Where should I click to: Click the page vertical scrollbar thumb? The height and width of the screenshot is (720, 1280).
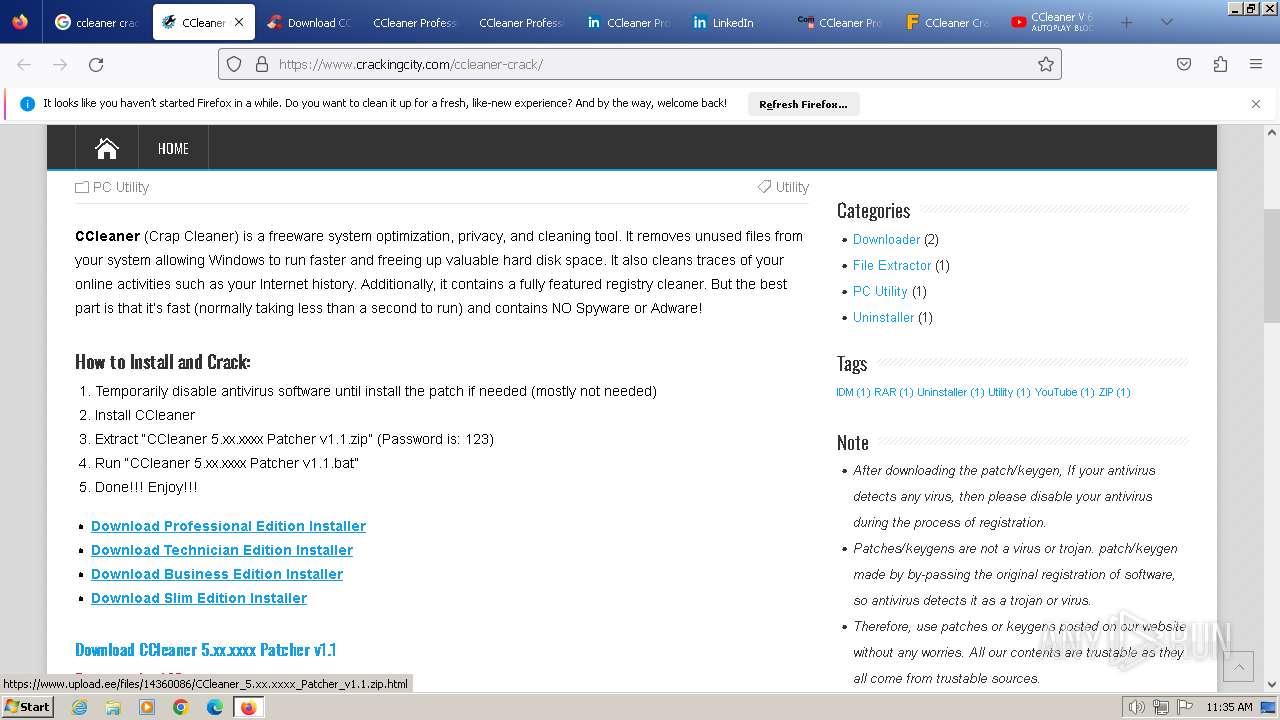1272,266
